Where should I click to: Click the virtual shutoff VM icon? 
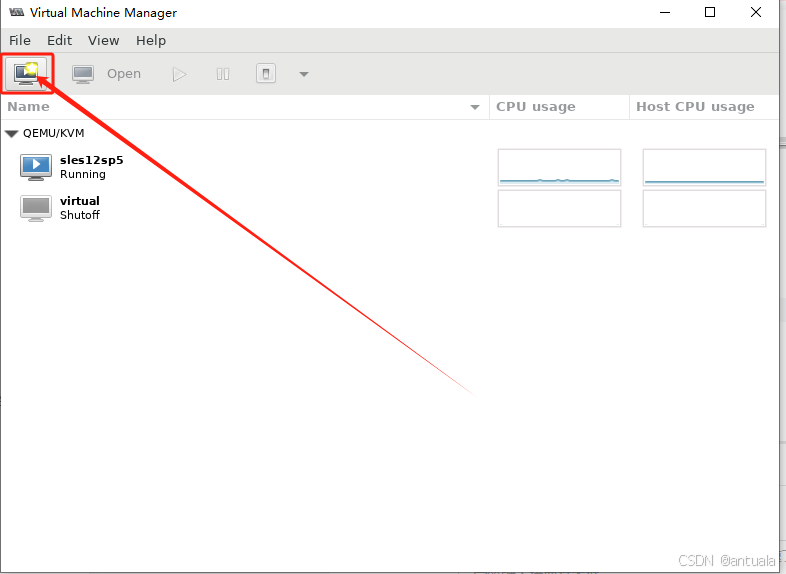coord(36,208)
